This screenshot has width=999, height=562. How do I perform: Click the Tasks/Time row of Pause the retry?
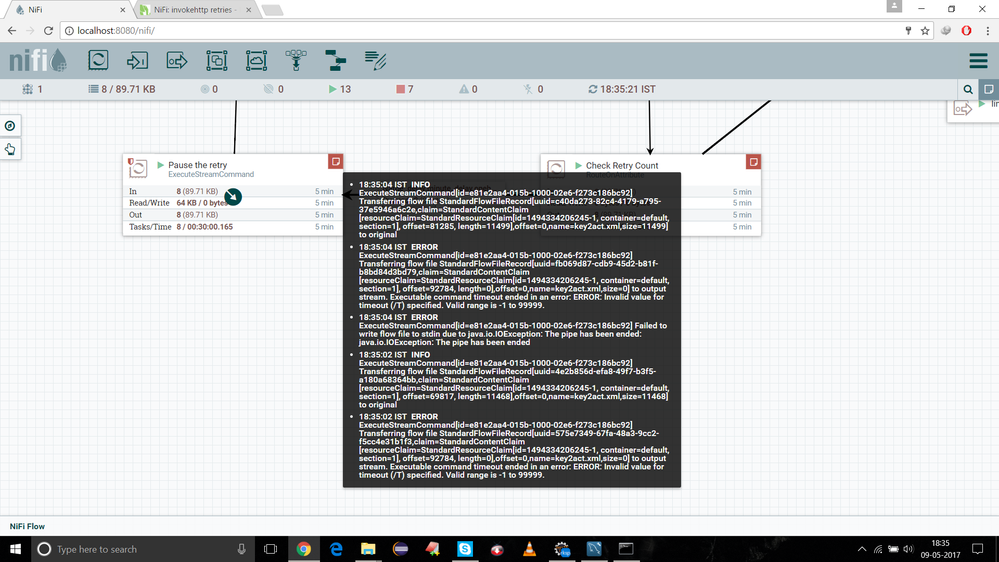coord(231,227)
